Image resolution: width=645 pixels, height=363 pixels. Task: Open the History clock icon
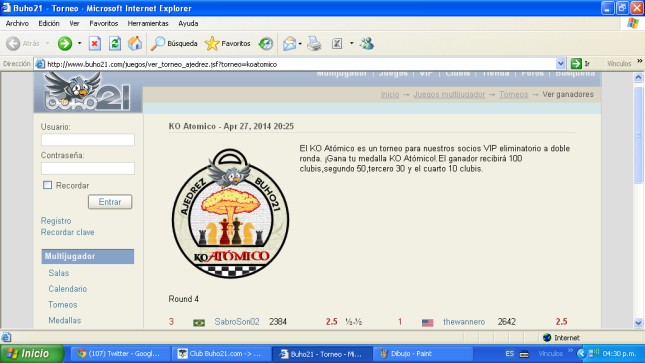(266, 43)
